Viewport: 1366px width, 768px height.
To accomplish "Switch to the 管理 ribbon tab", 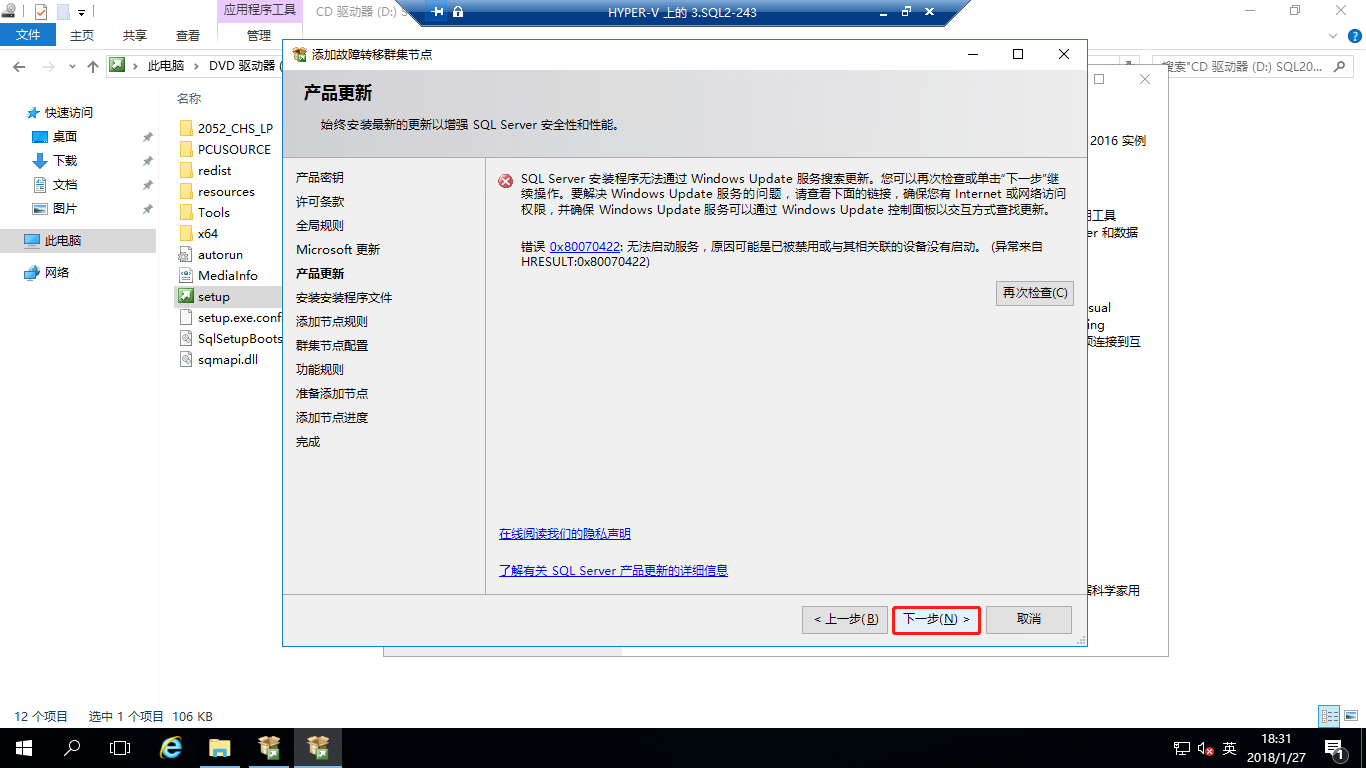I will (259, 35).
